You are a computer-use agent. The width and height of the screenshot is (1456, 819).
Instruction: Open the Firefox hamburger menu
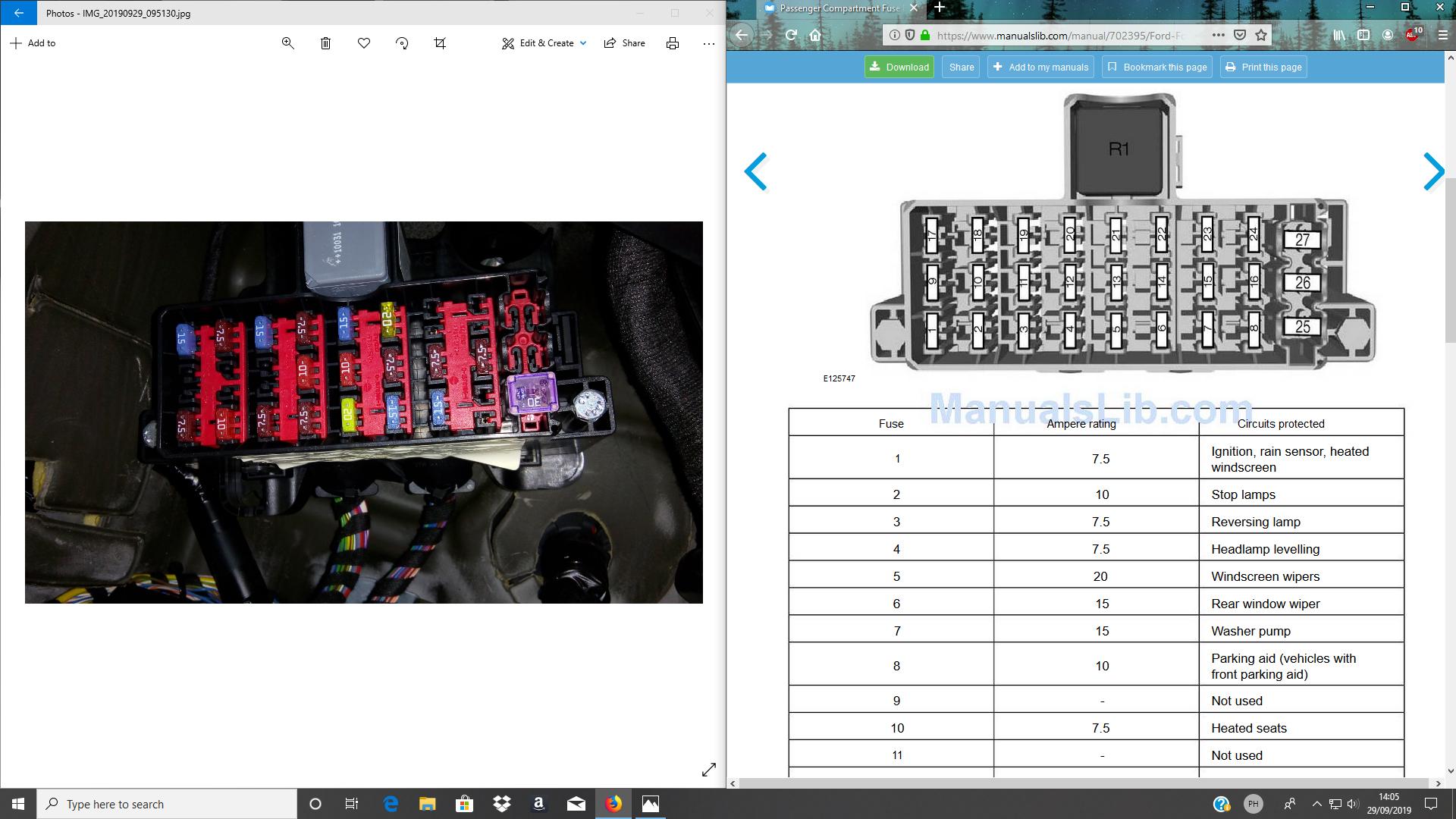tap(1442, 35)
